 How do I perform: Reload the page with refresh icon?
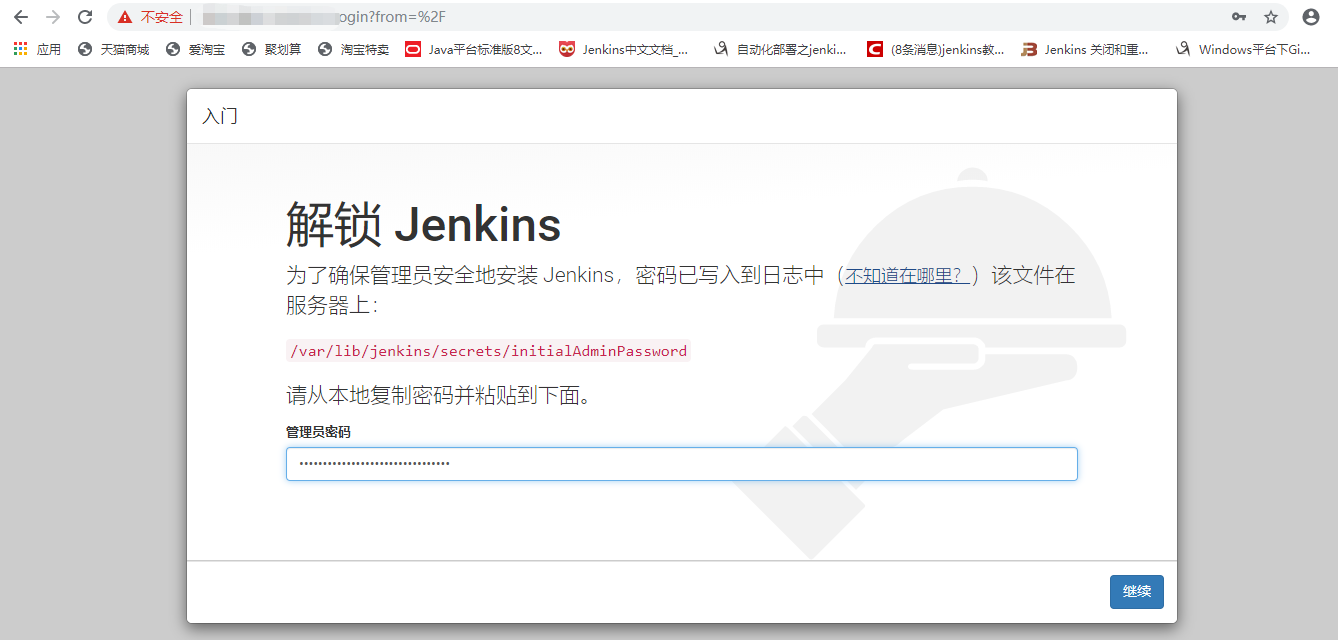(85, 17)
